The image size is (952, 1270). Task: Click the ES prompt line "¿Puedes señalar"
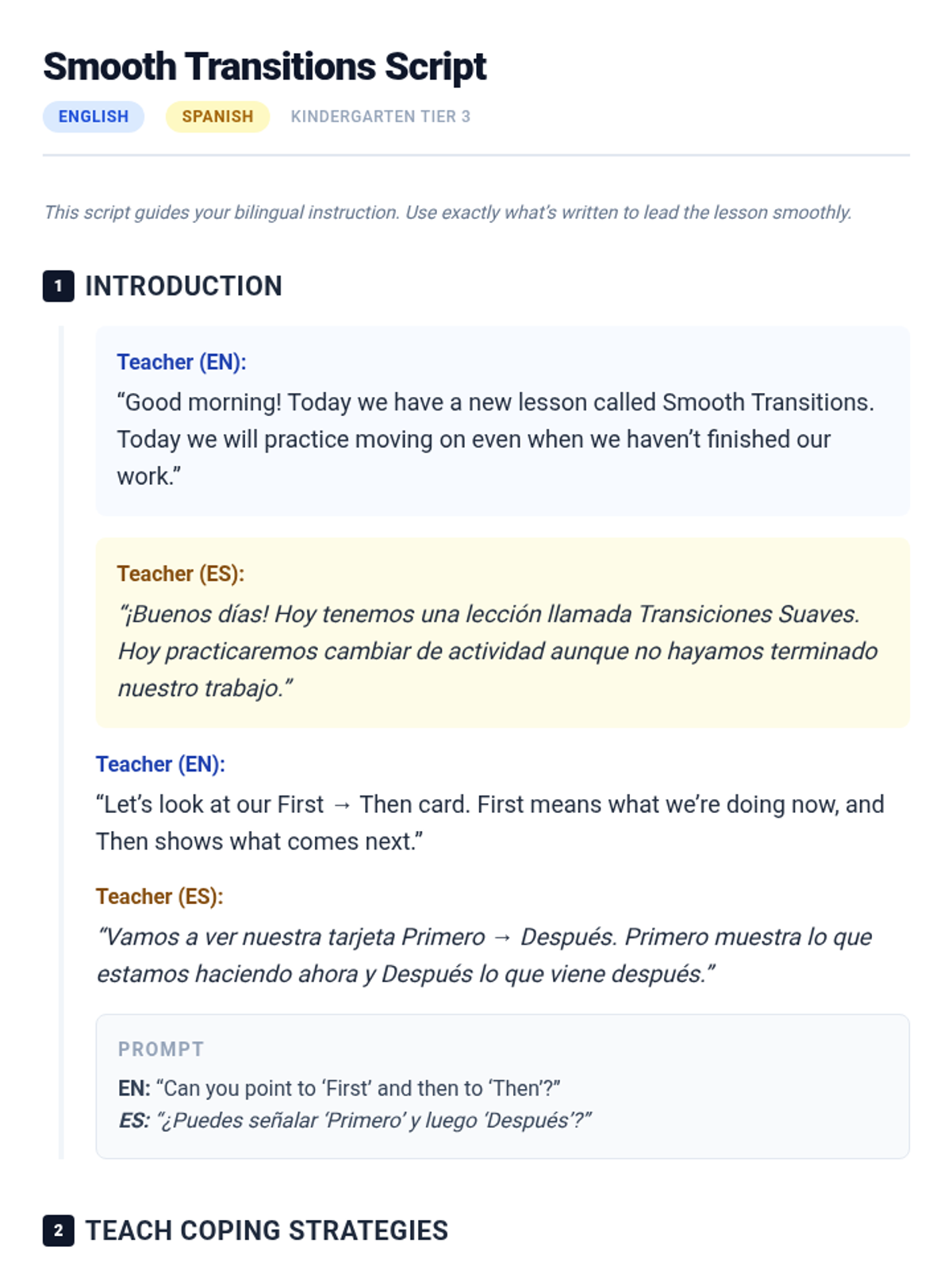point(355,1121)
